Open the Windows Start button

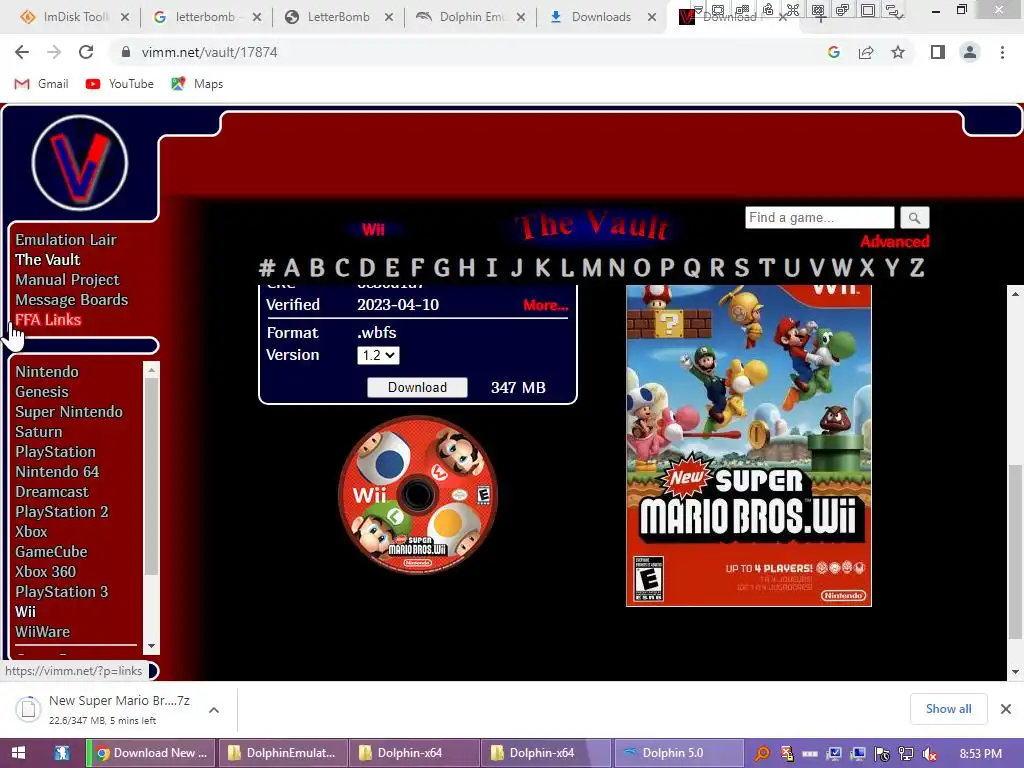pos(18,753)
